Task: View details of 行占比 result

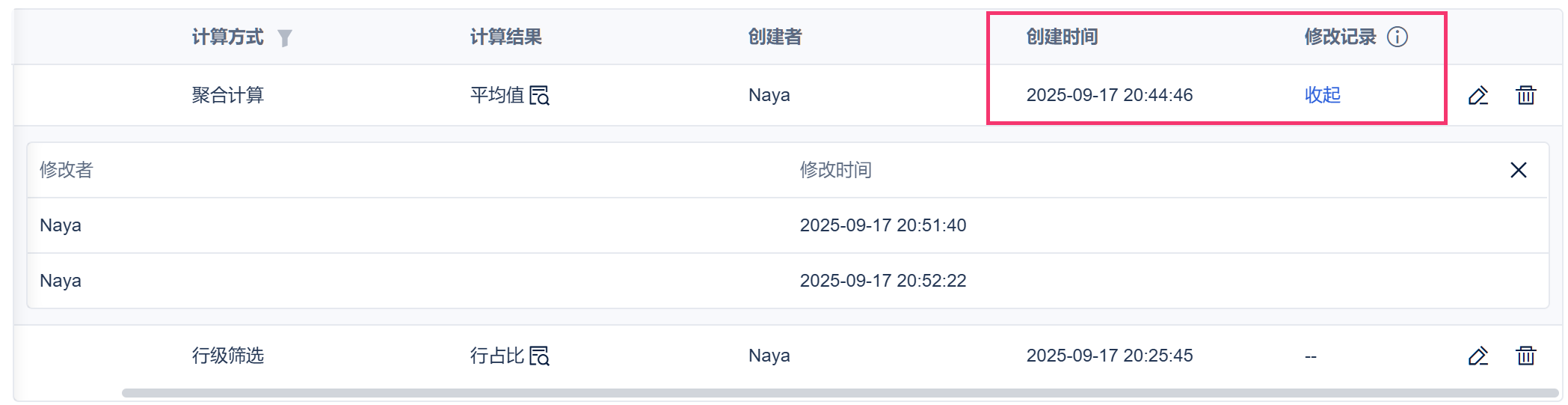Action: pos(539,356)
